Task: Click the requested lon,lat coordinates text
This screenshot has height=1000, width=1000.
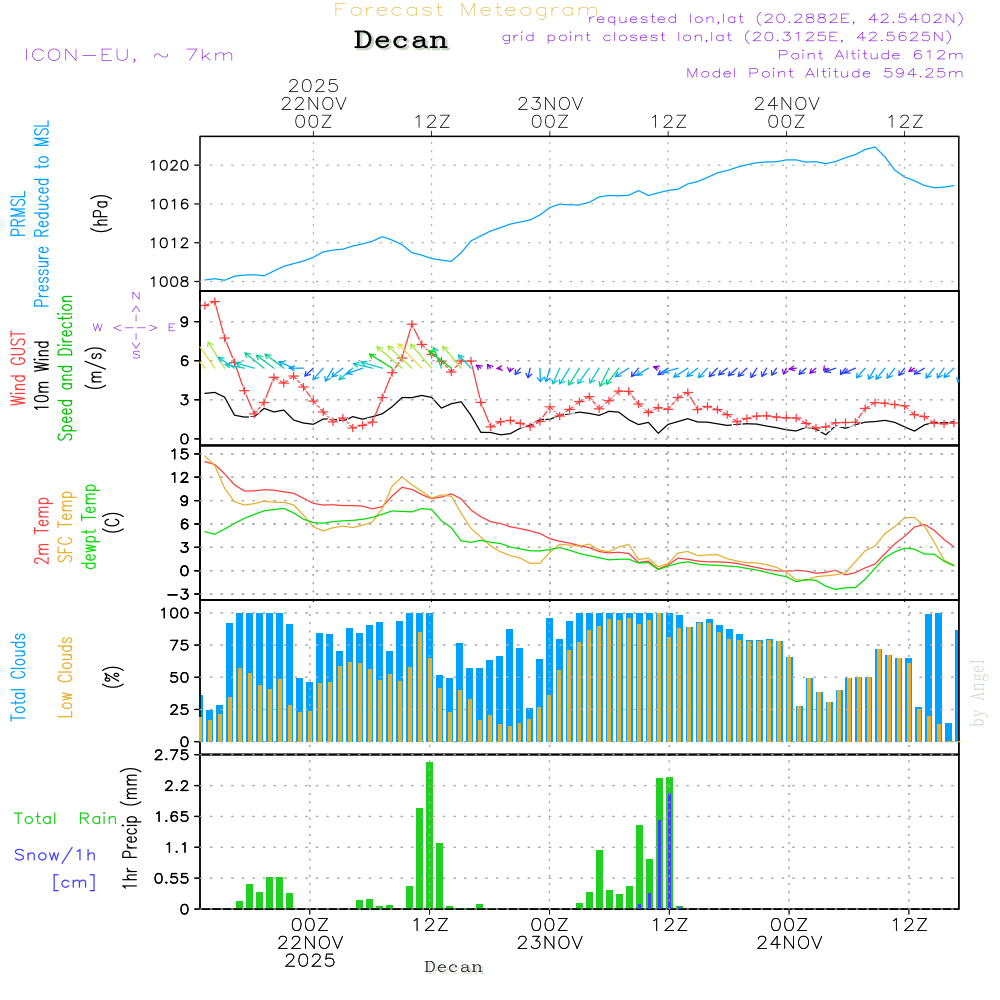Action: (x=775, y=19)
